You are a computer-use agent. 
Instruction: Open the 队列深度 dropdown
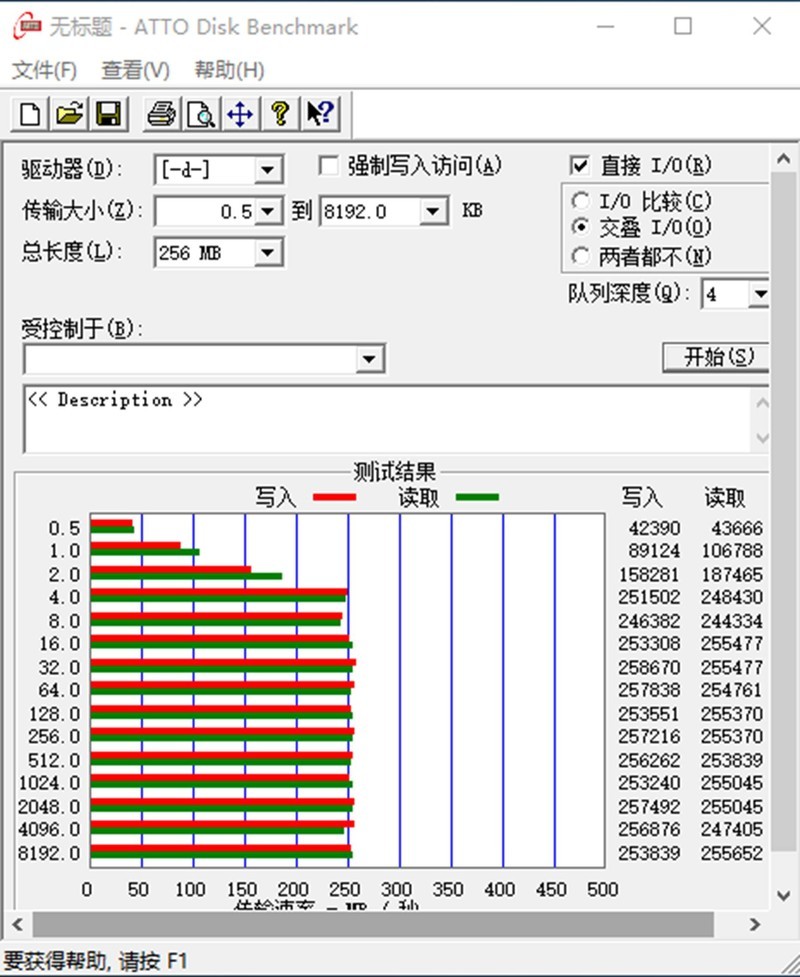[762, 294]
